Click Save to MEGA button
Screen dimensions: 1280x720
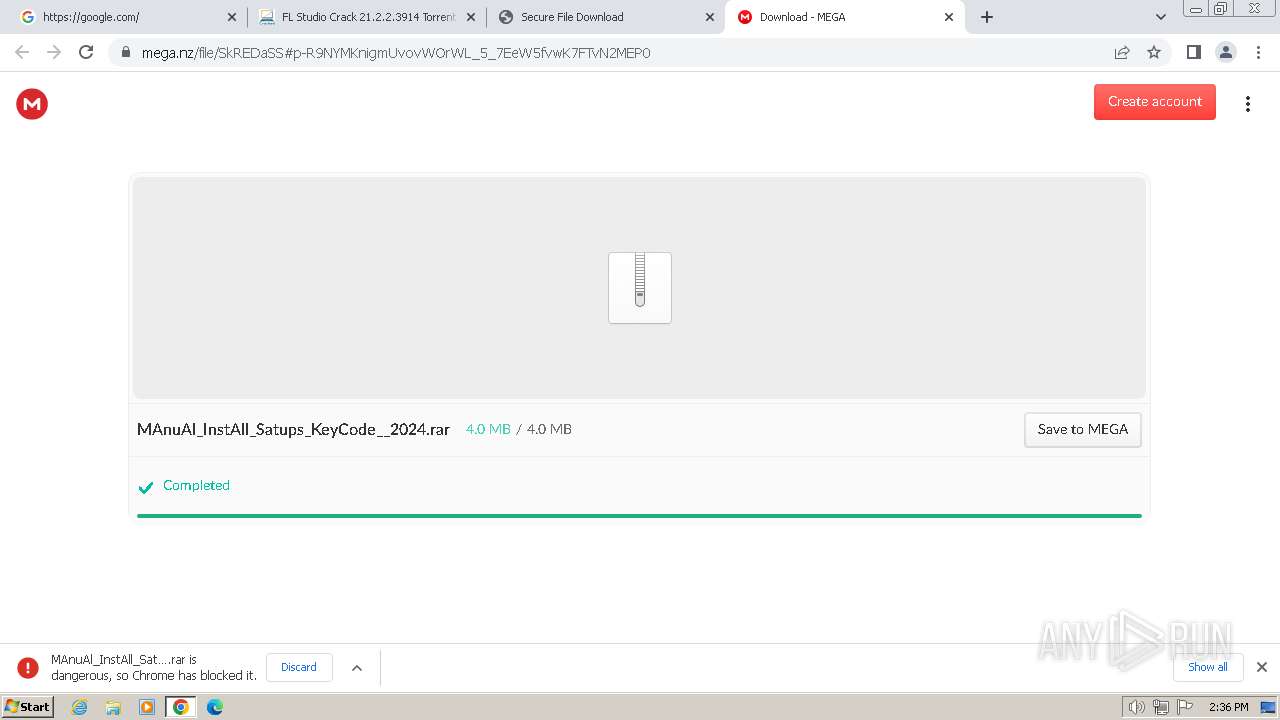click(x=1082, y=429)
